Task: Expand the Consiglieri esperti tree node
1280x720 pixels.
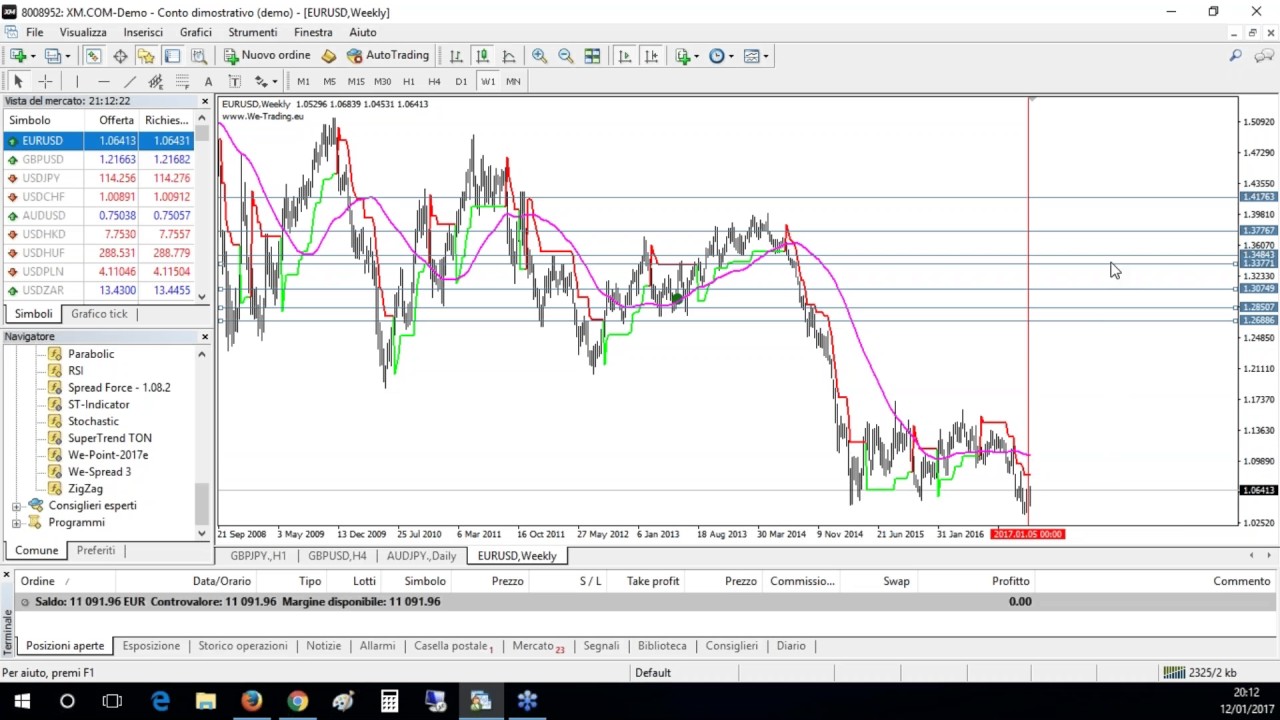Action: tap(16, 506)
